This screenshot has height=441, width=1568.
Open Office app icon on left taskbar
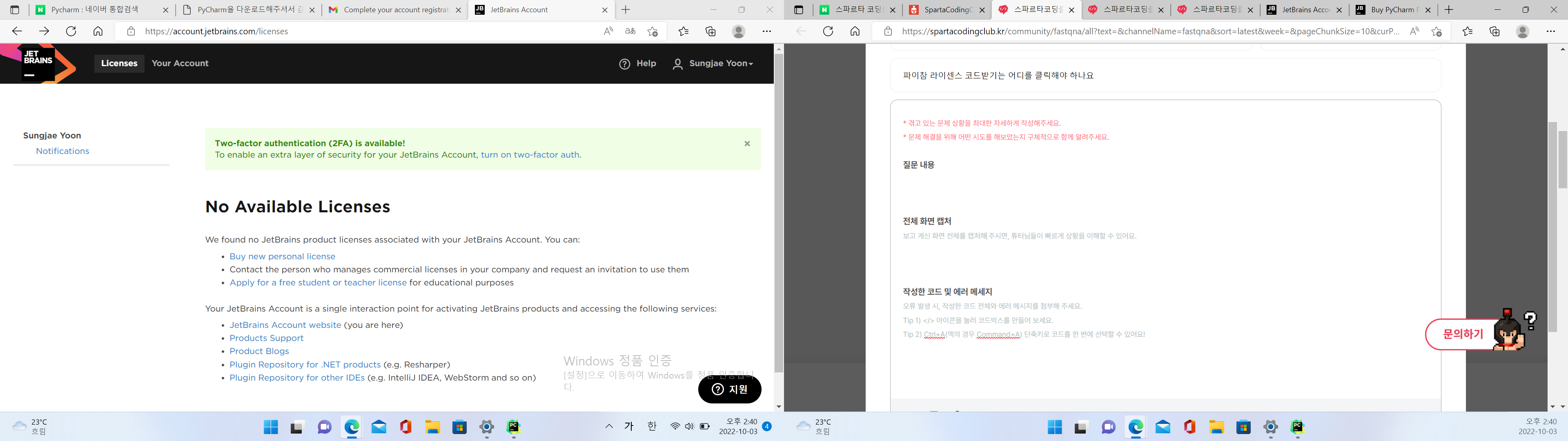405,427
